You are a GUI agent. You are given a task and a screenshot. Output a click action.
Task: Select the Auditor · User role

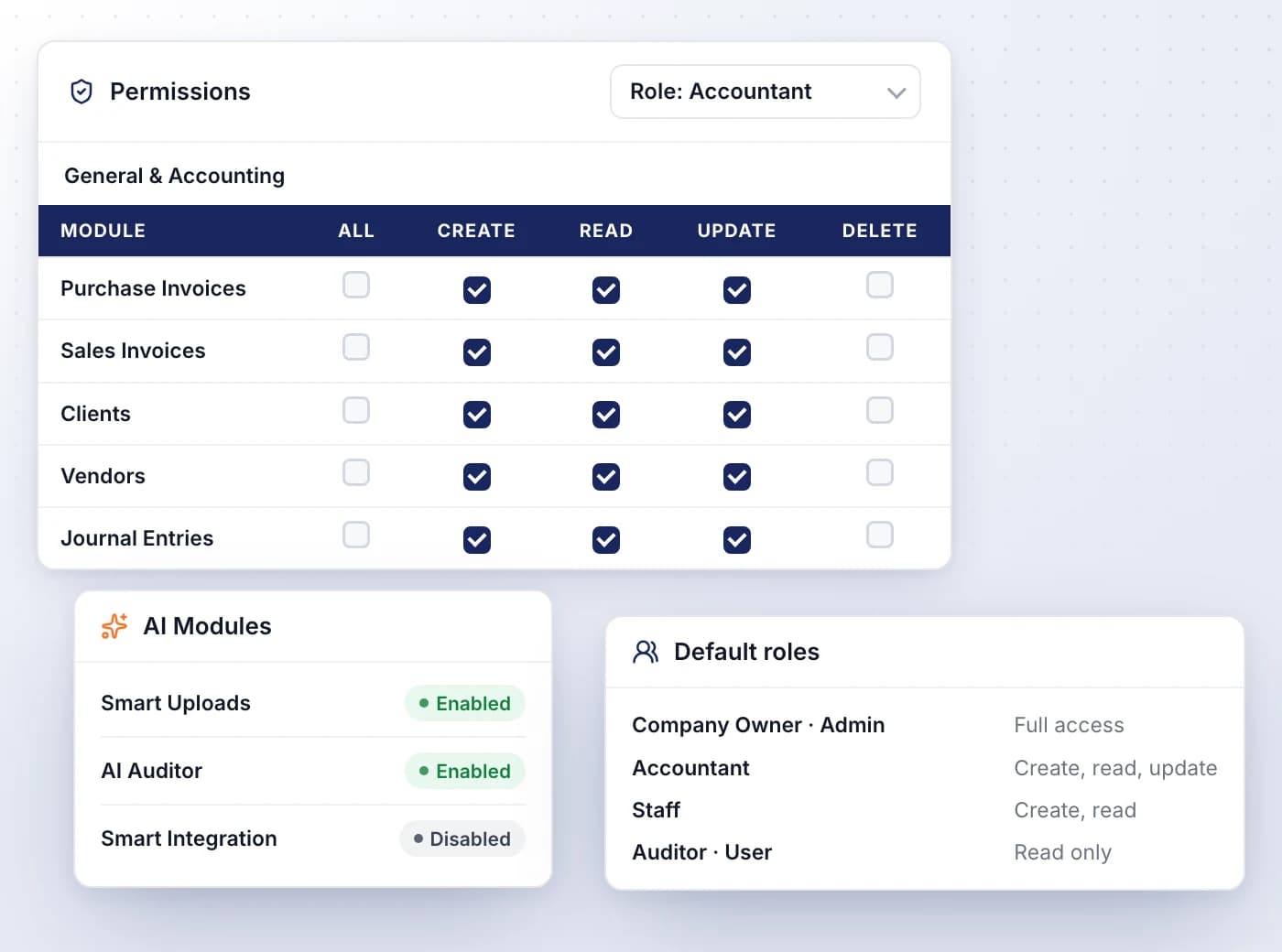tap(702, 852)
